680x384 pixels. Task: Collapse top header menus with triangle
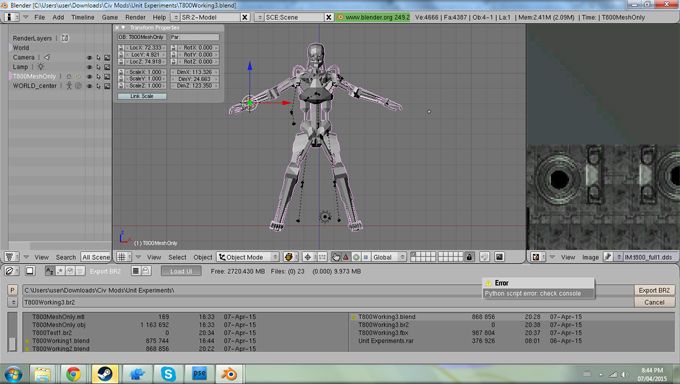pos(26,17)
